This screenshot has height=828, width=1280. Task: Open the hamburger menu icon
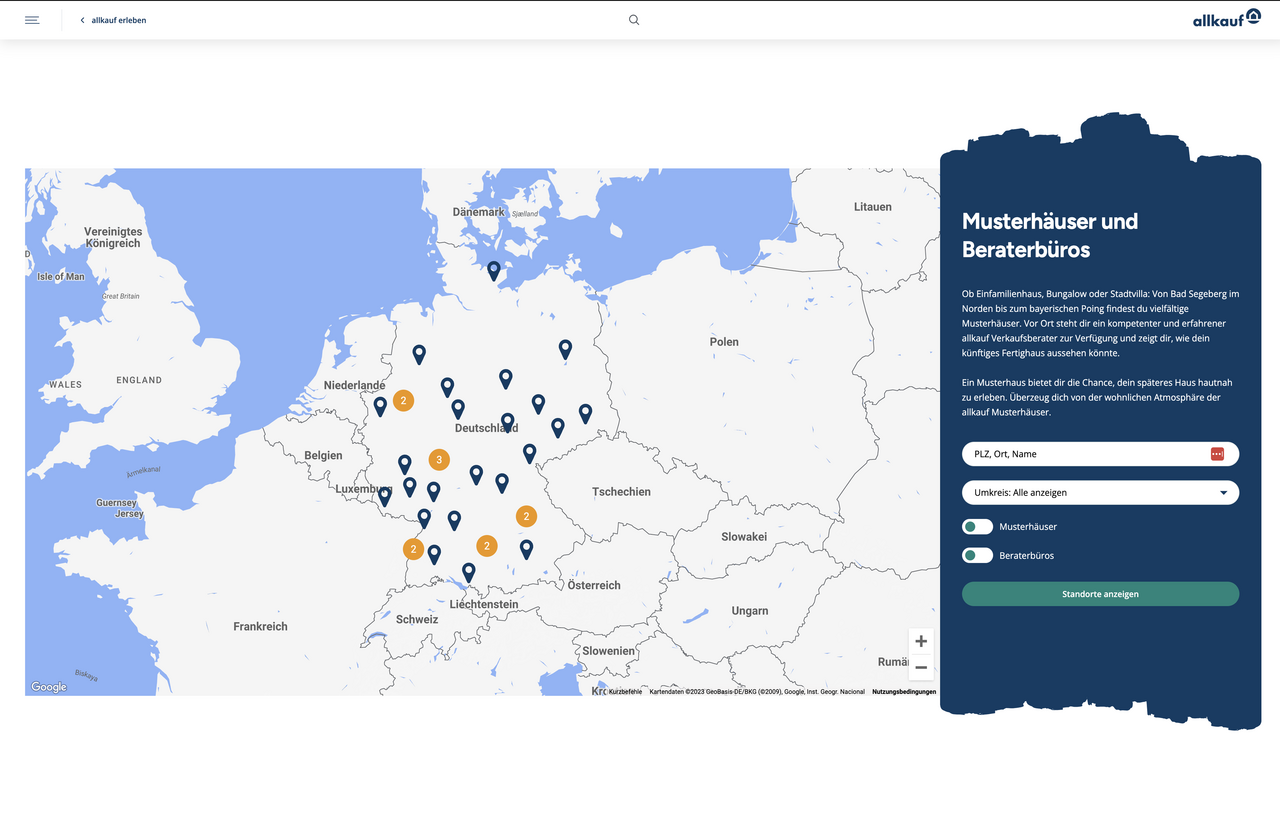[x=32, y=20]
